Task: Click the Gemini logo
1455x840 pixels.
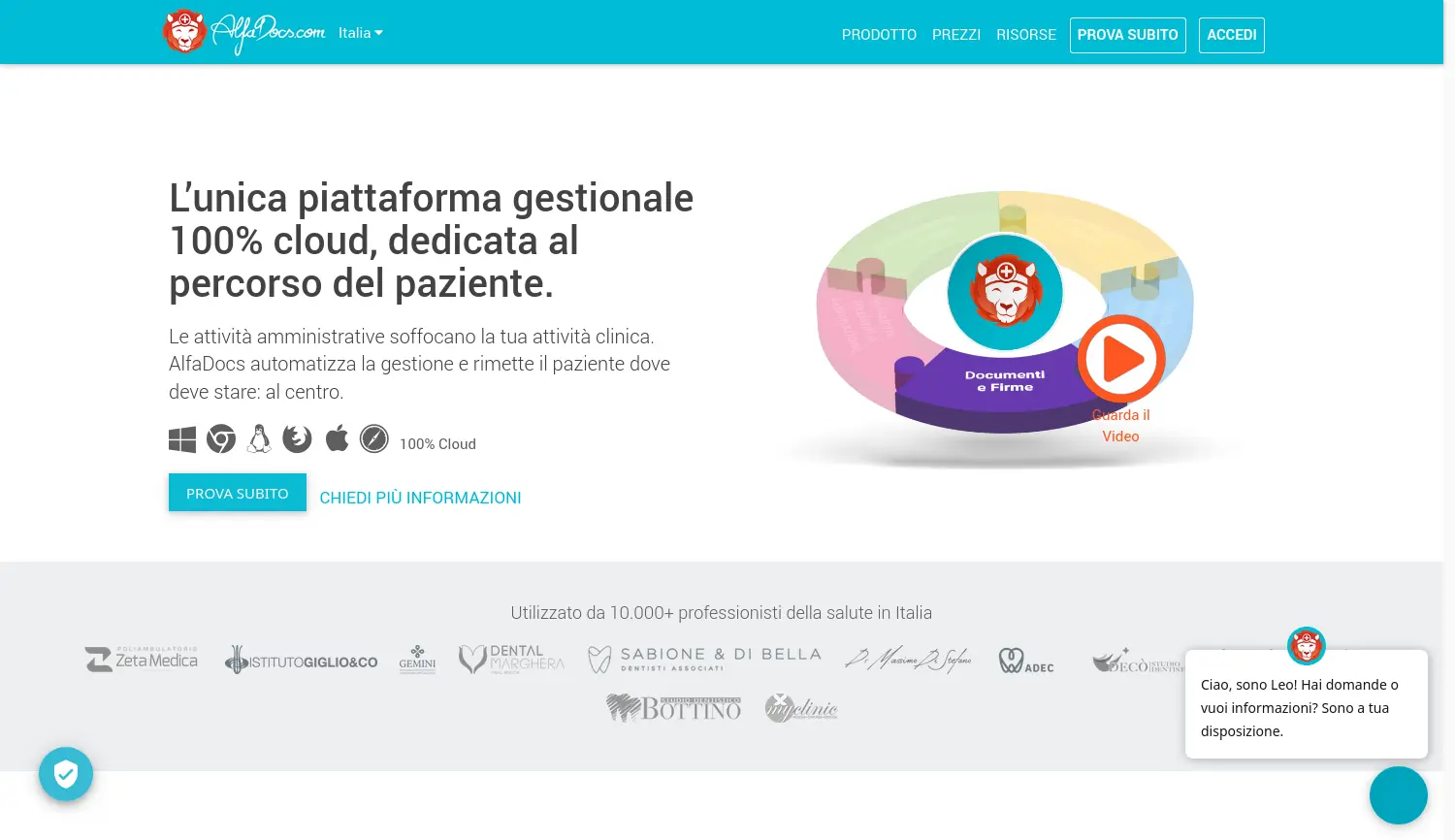Action: click(417, 660)
